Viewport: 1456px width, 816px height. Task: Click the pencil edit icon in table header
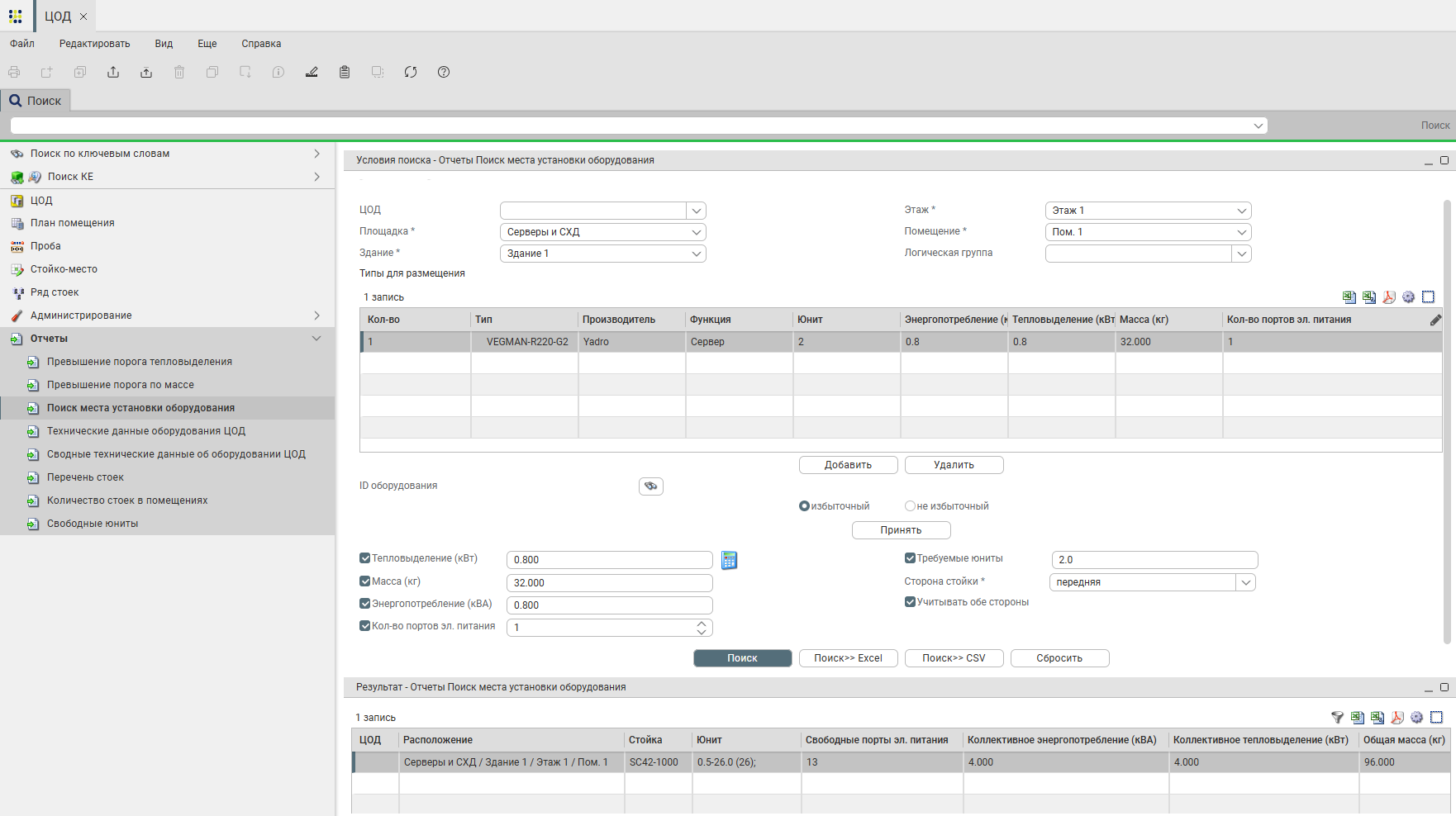[x=1435, y=320]
